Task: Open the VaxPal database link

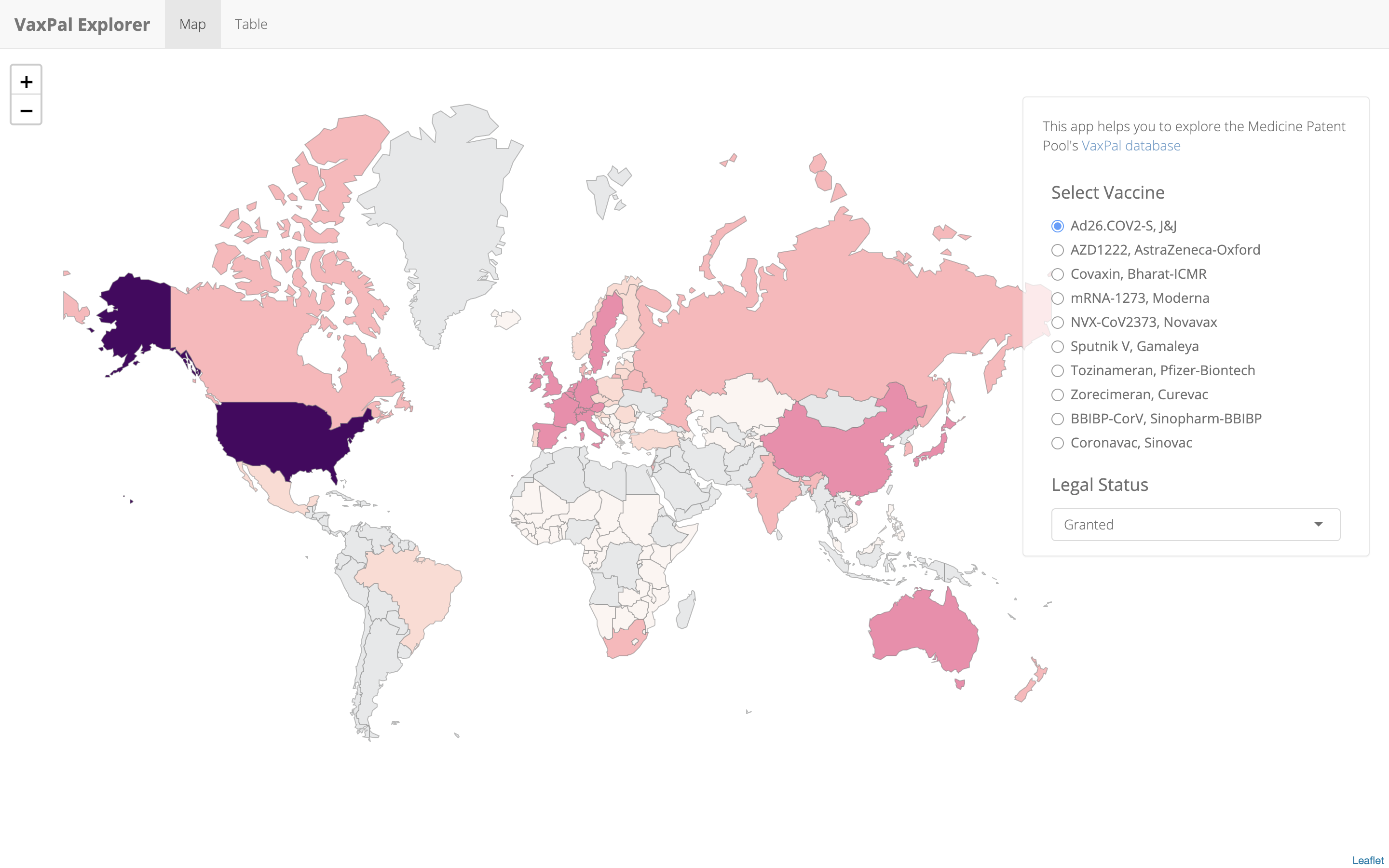Action: pos(1130,146)
